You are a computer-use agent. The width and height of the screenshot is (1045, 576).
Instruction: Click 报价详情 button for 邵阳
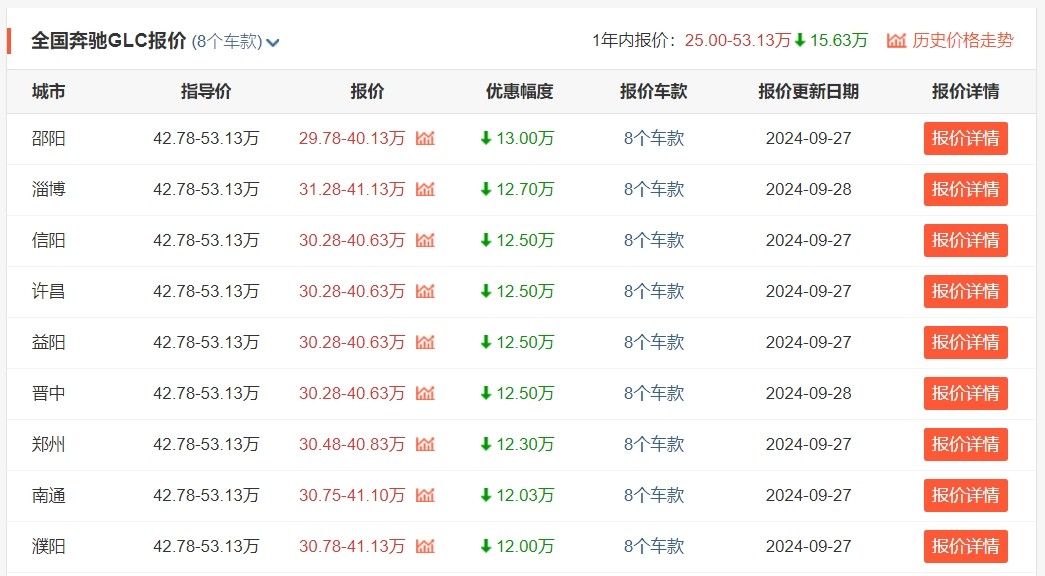[966, 138]
